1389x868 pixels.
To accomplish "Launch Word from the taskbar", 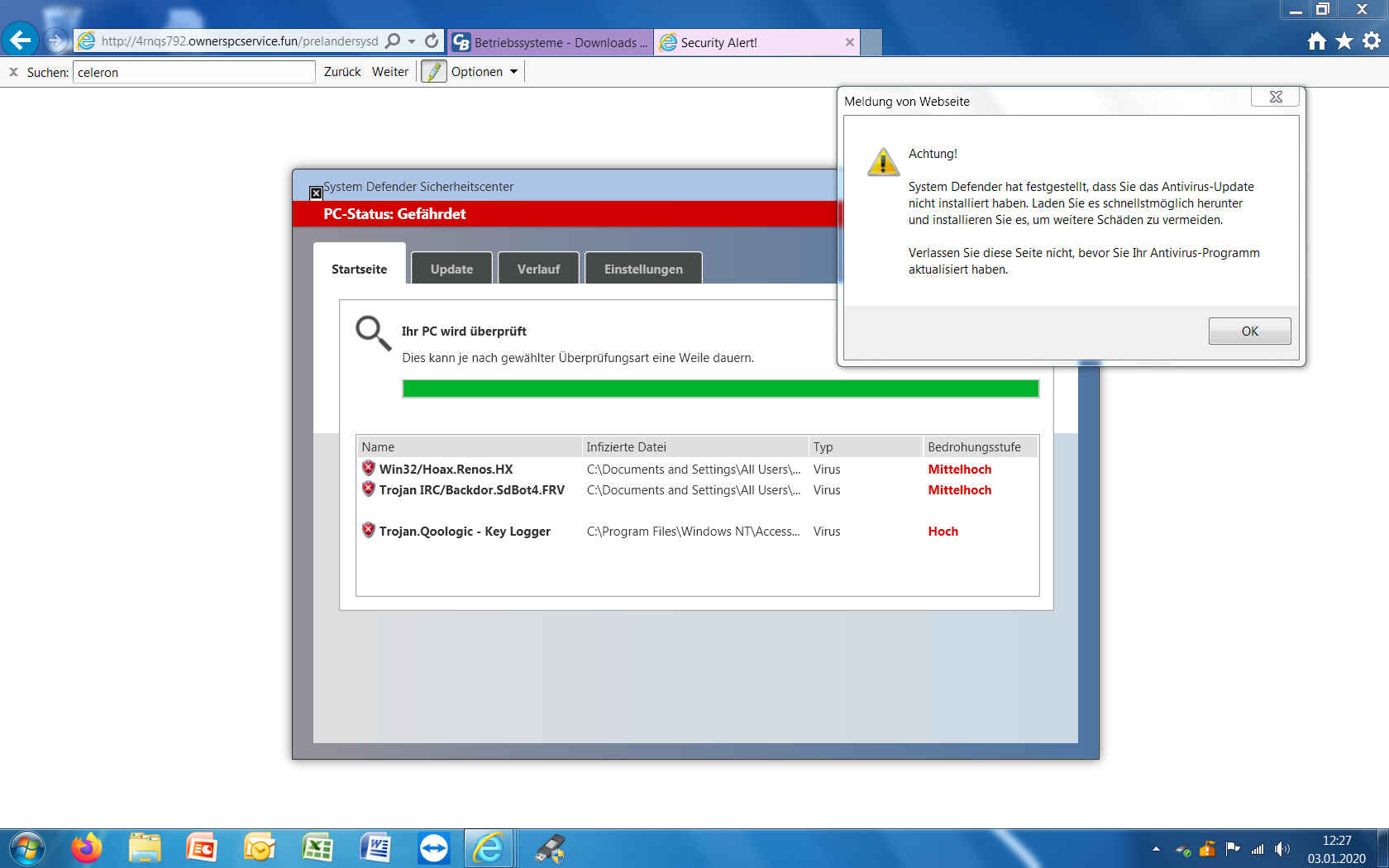I will [375, 849].
